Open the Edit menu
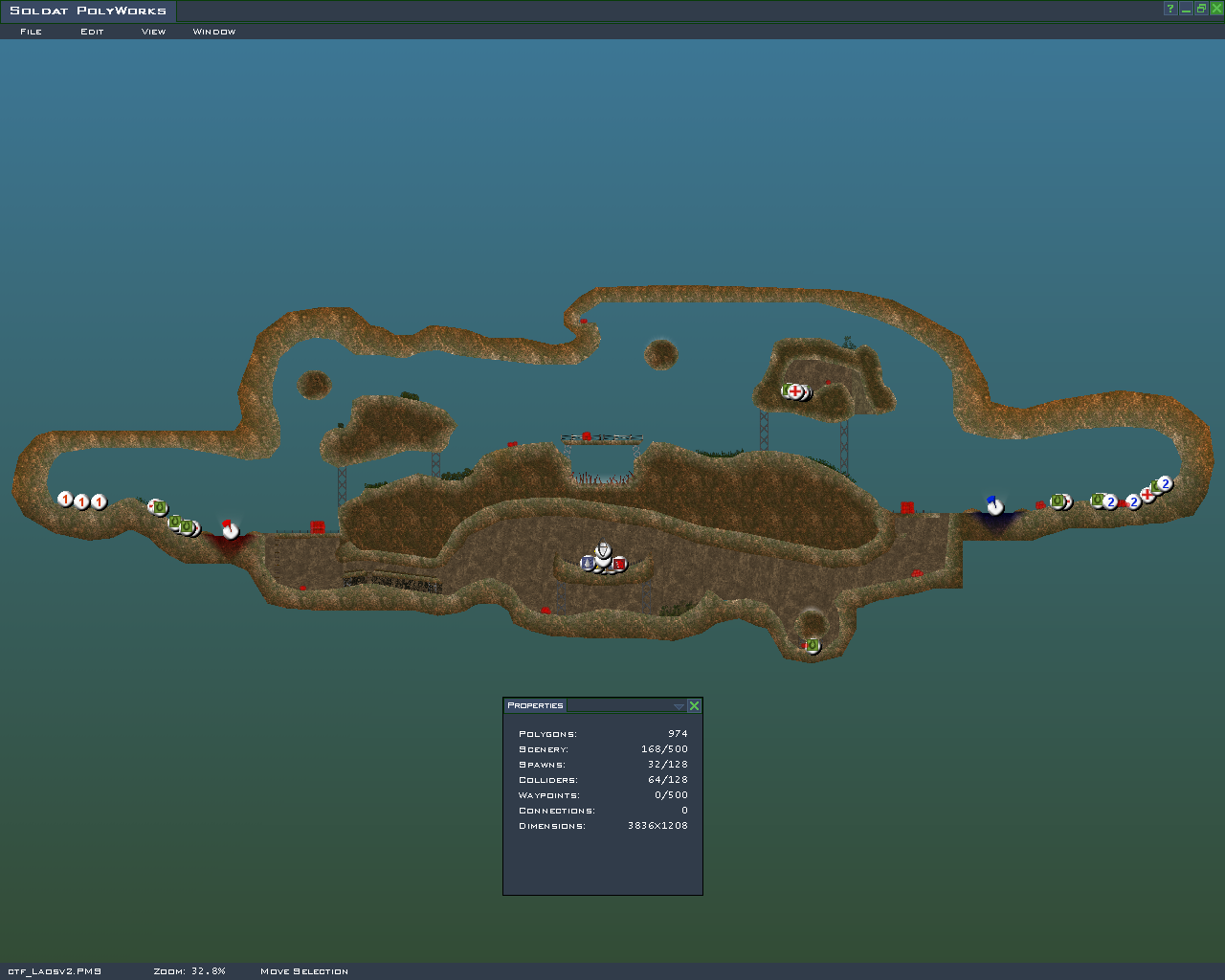 click(x=92, y=32)
